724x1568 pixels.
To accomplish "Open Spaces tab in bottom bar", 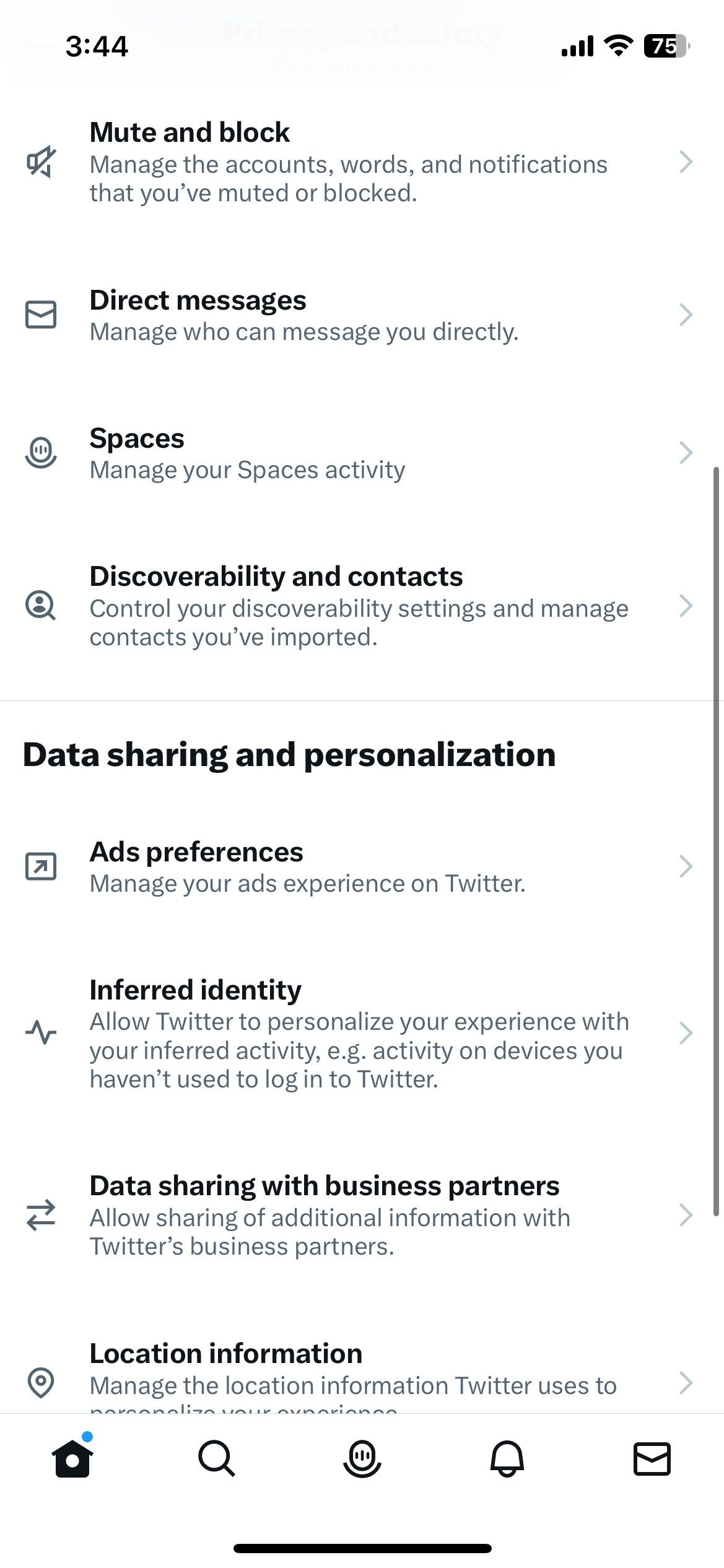I will [x=362, y=1458].
